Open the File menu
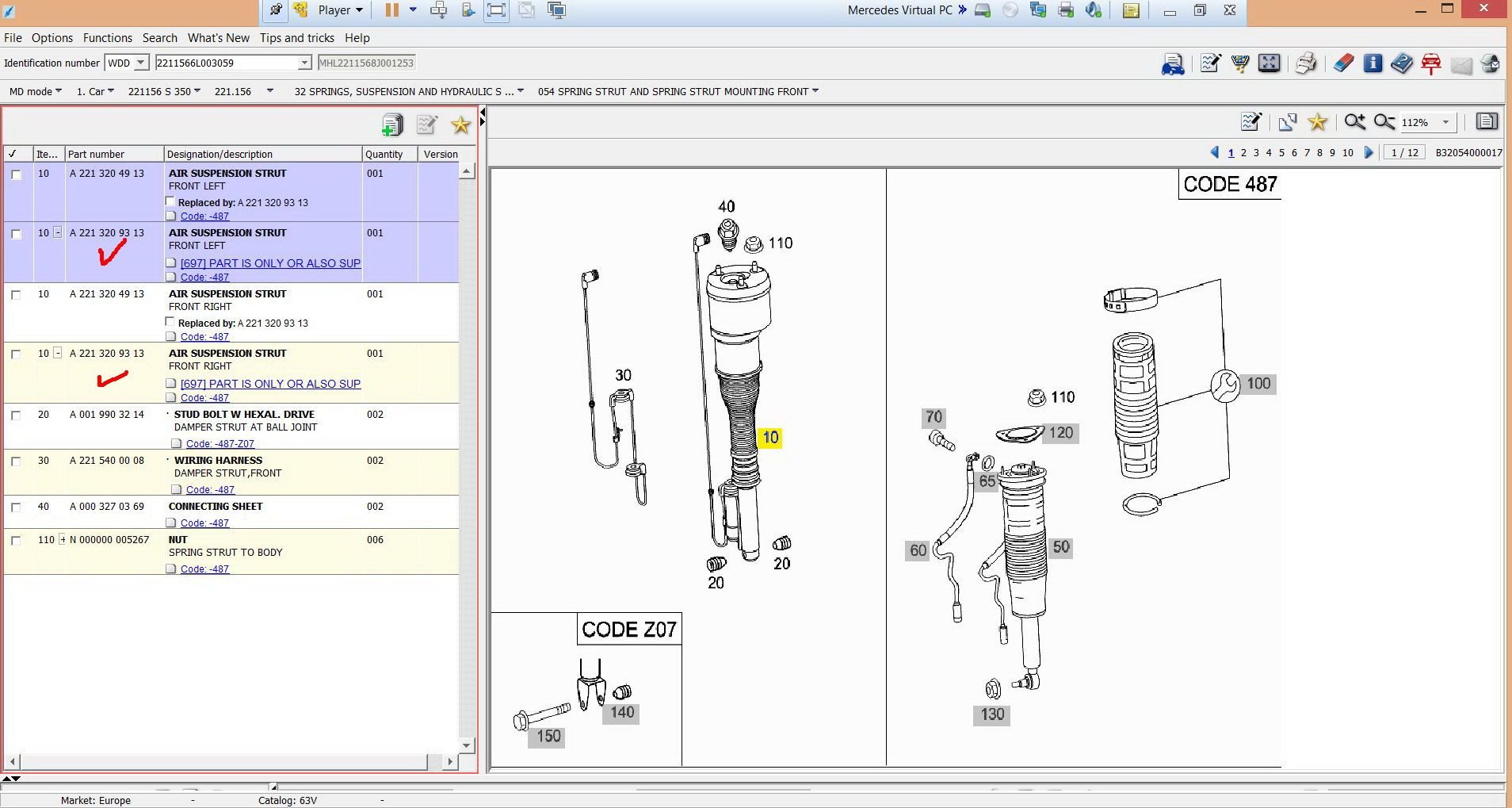Screen dimensions: 1512x808 point(13,38)
